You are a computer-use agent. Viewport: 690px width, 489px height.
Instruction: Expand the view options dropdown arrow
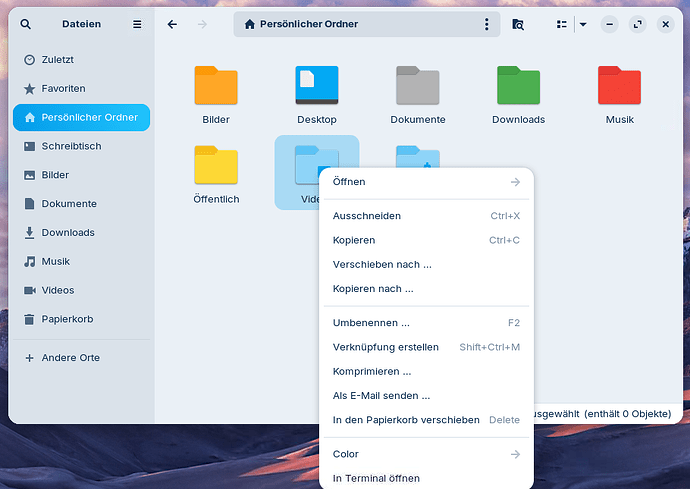[583, 24]
